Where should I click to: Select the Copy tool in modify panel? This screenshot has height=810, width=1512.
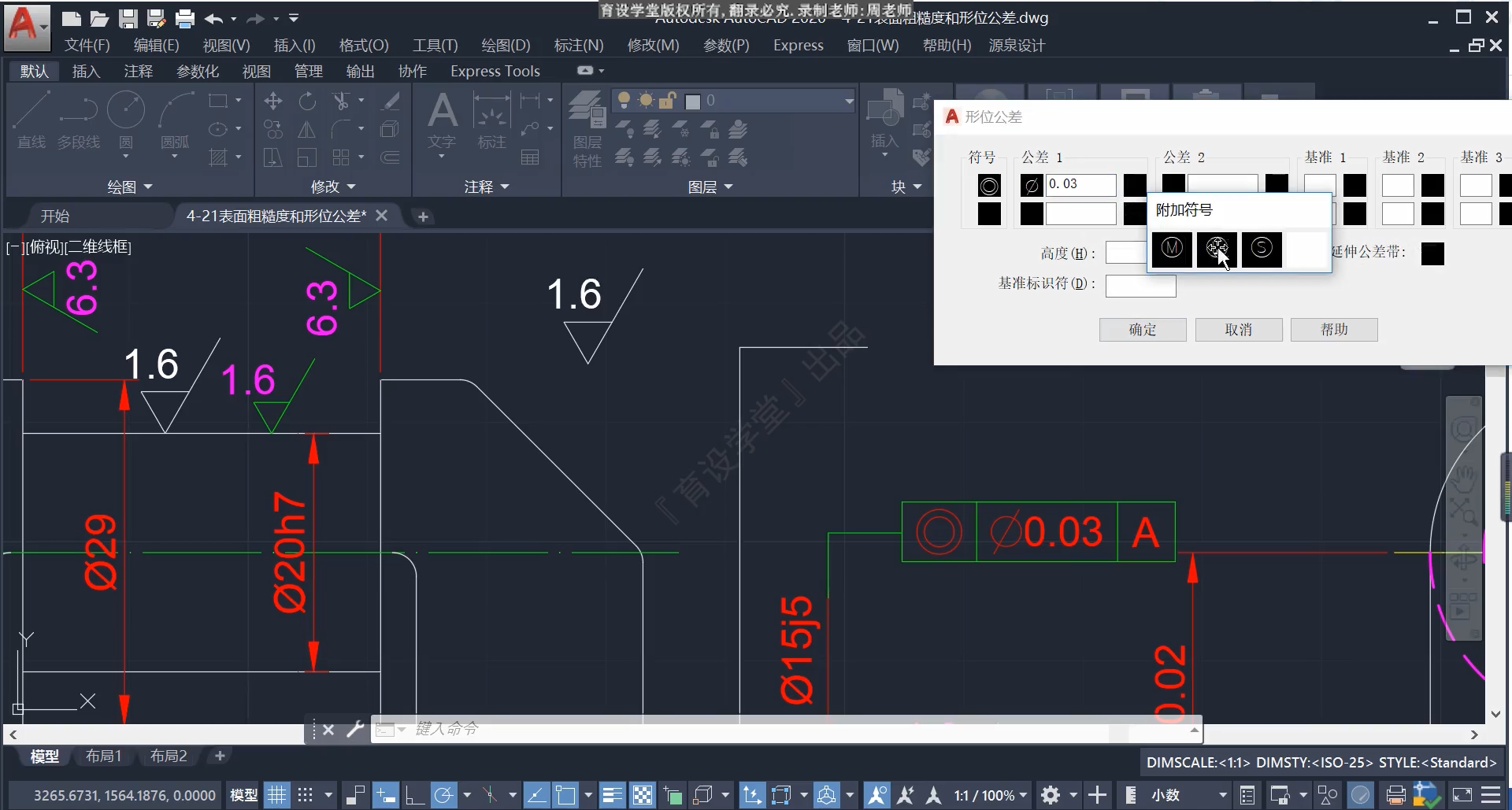(273, 129)
